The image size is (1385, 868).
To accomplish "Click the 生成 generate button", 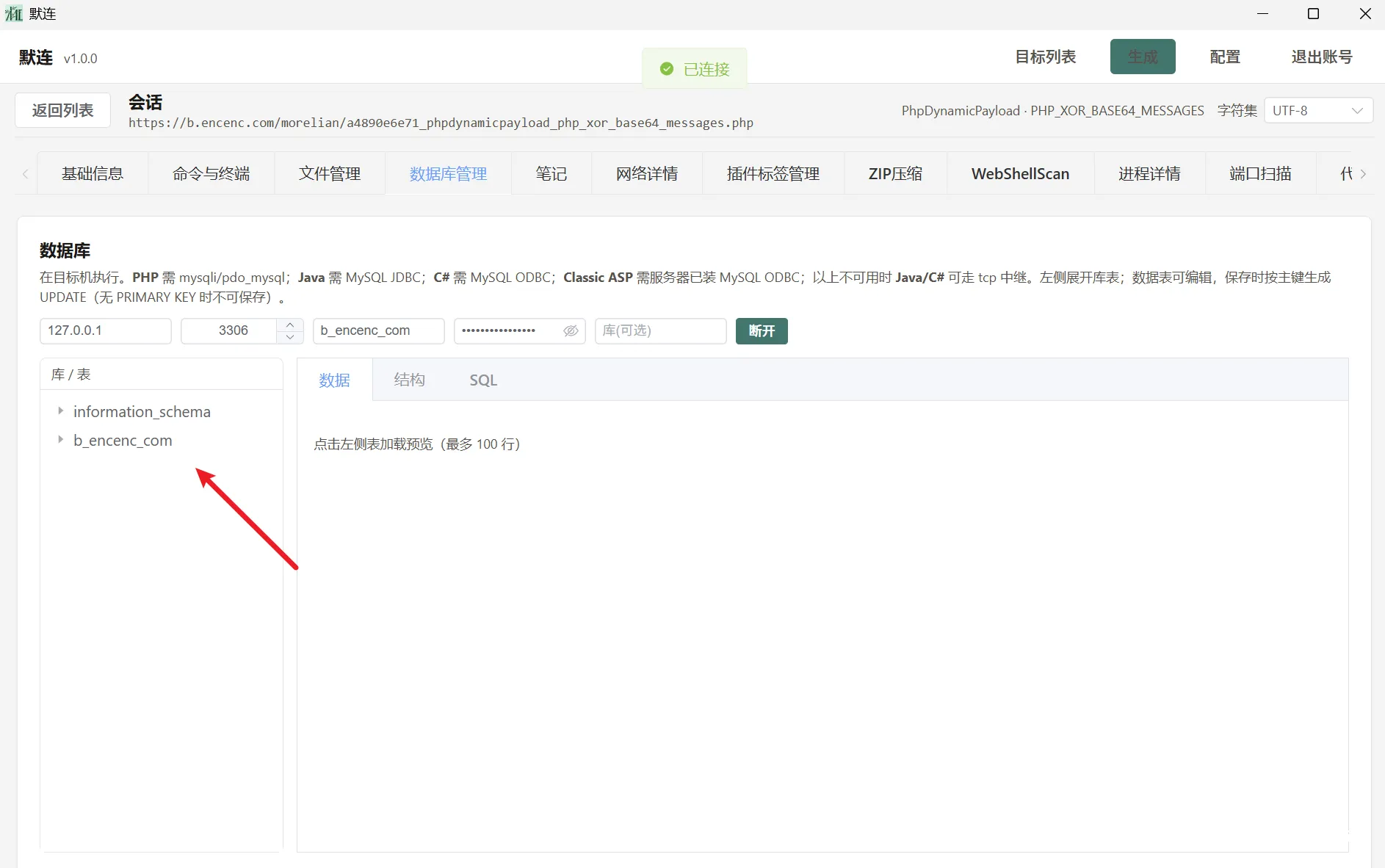I will [1142, 57].
